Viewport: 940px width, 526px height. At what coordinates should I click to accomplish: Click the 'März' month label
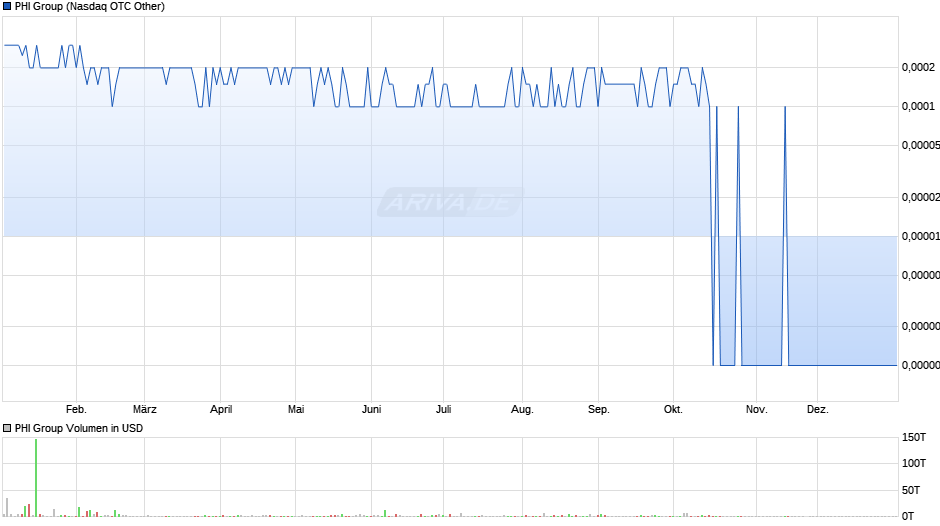[144, 409]
